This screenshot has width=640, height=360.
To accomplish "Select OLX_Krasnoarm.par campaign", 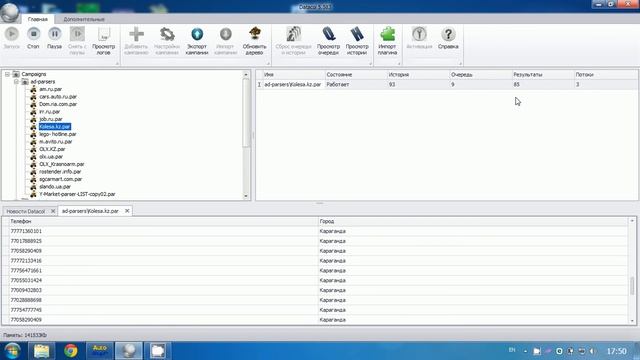I will pos(62,164).
